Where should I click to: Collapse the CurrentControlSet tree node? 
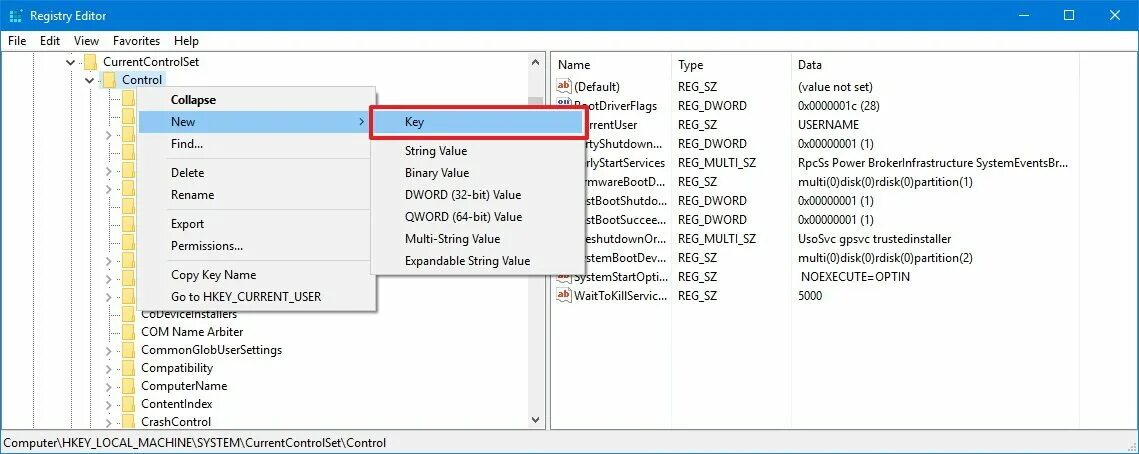click(x=70, y=62)
